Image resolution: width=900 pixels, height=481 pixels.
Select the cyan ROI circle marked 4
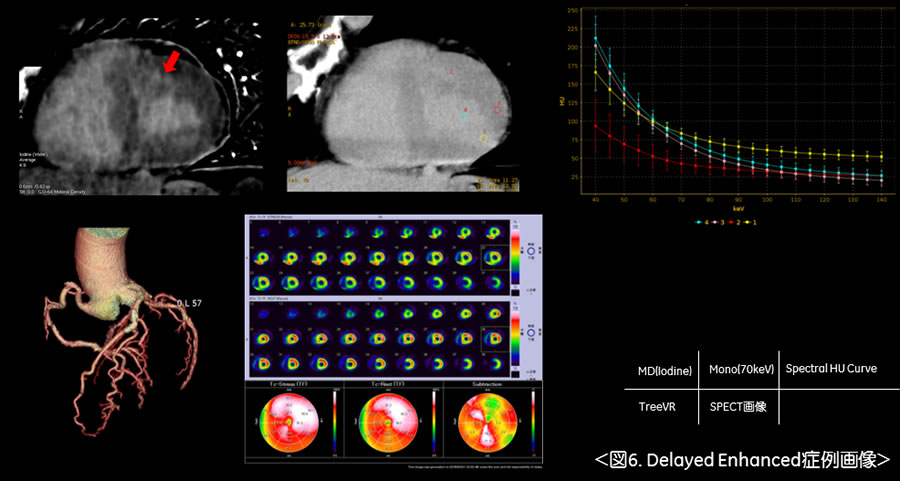(x=463, y=114)
